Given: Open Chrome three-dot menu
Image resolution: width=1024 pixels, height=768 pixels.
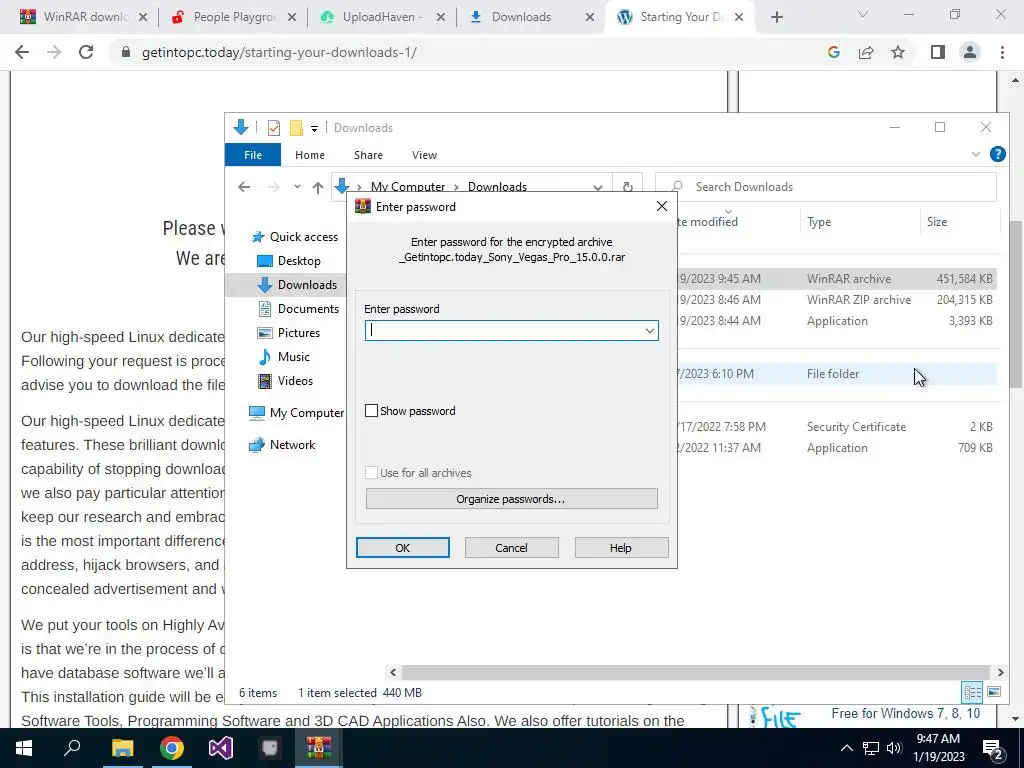Looking at the screenshot, I should (1002, 52).
